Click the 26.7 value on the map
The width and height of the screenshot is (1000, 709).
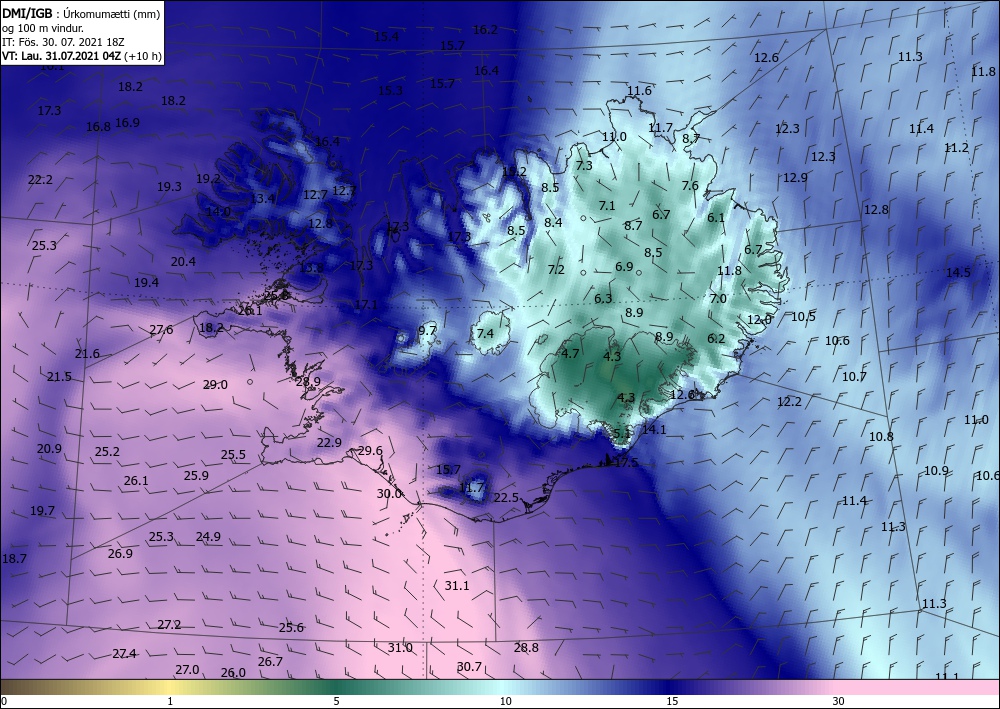270,662
